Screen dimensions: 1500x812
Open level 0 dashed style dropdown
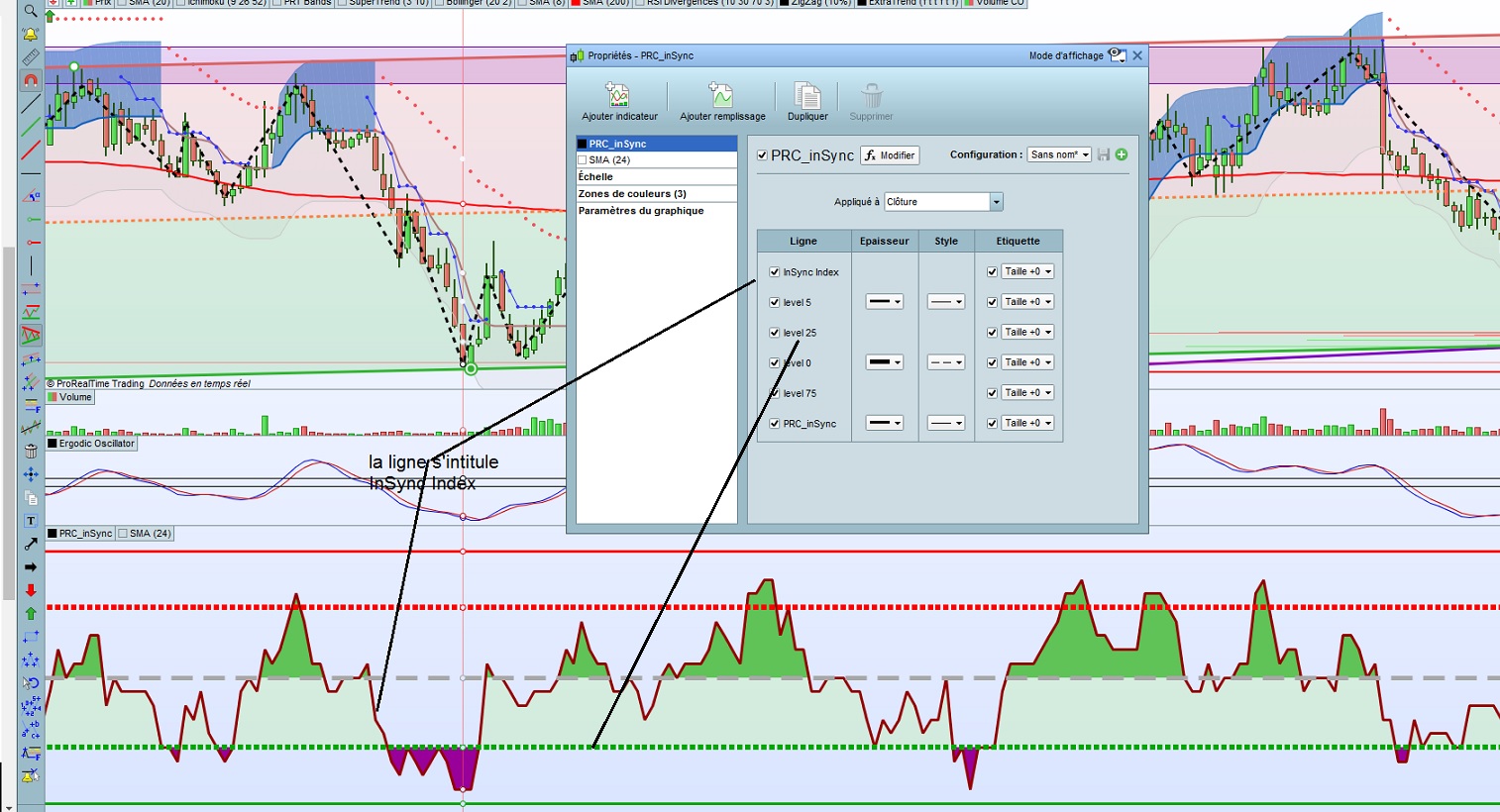946,362
